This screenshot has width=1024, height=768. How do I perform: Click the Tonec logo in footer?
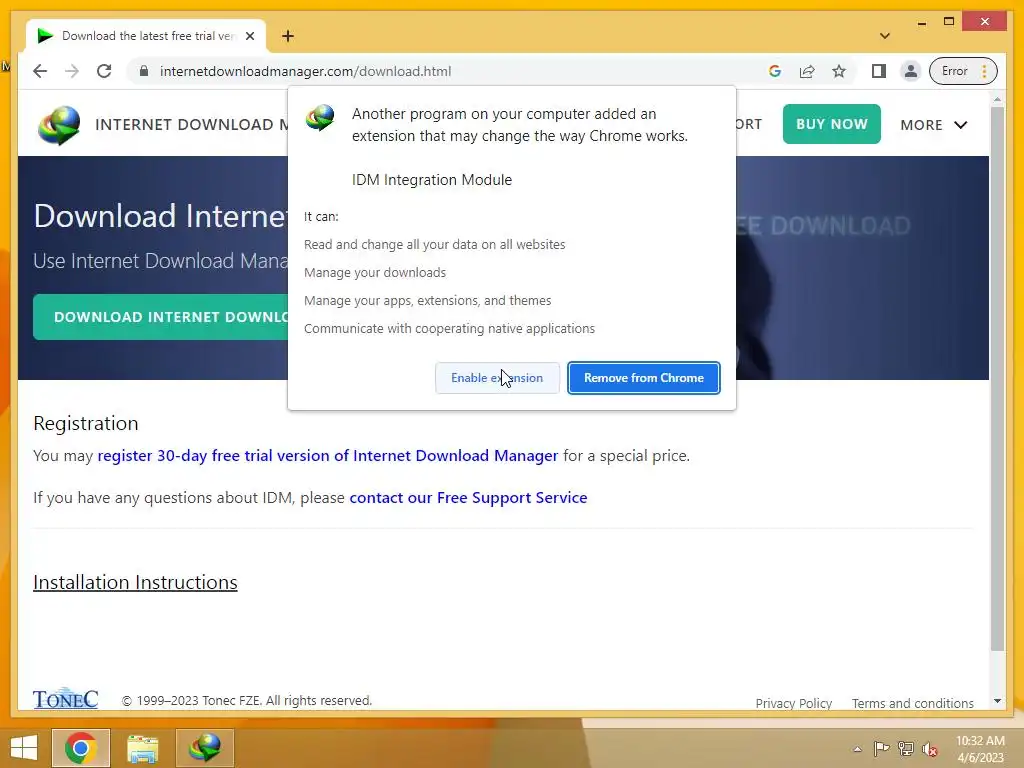[65, 698]
